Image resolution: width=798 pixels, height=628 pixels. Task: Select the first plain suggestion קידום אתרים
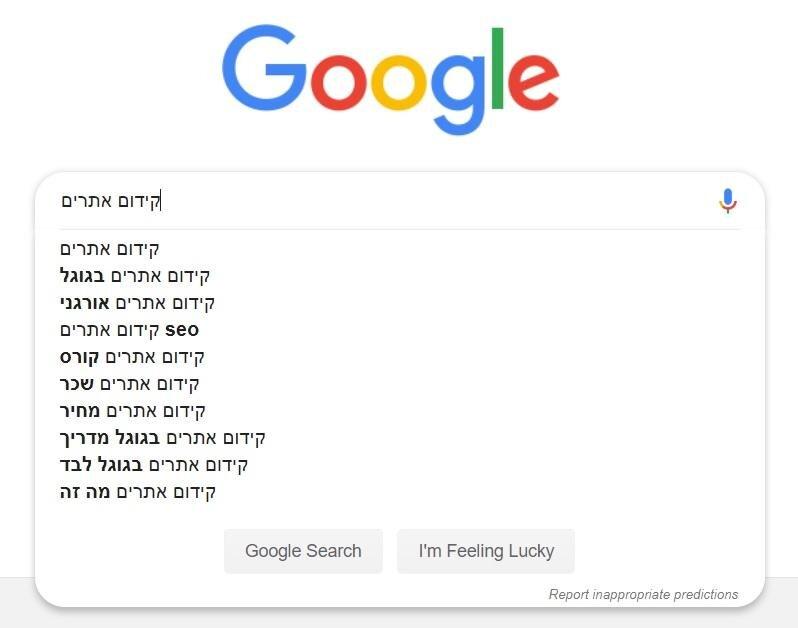110,248
